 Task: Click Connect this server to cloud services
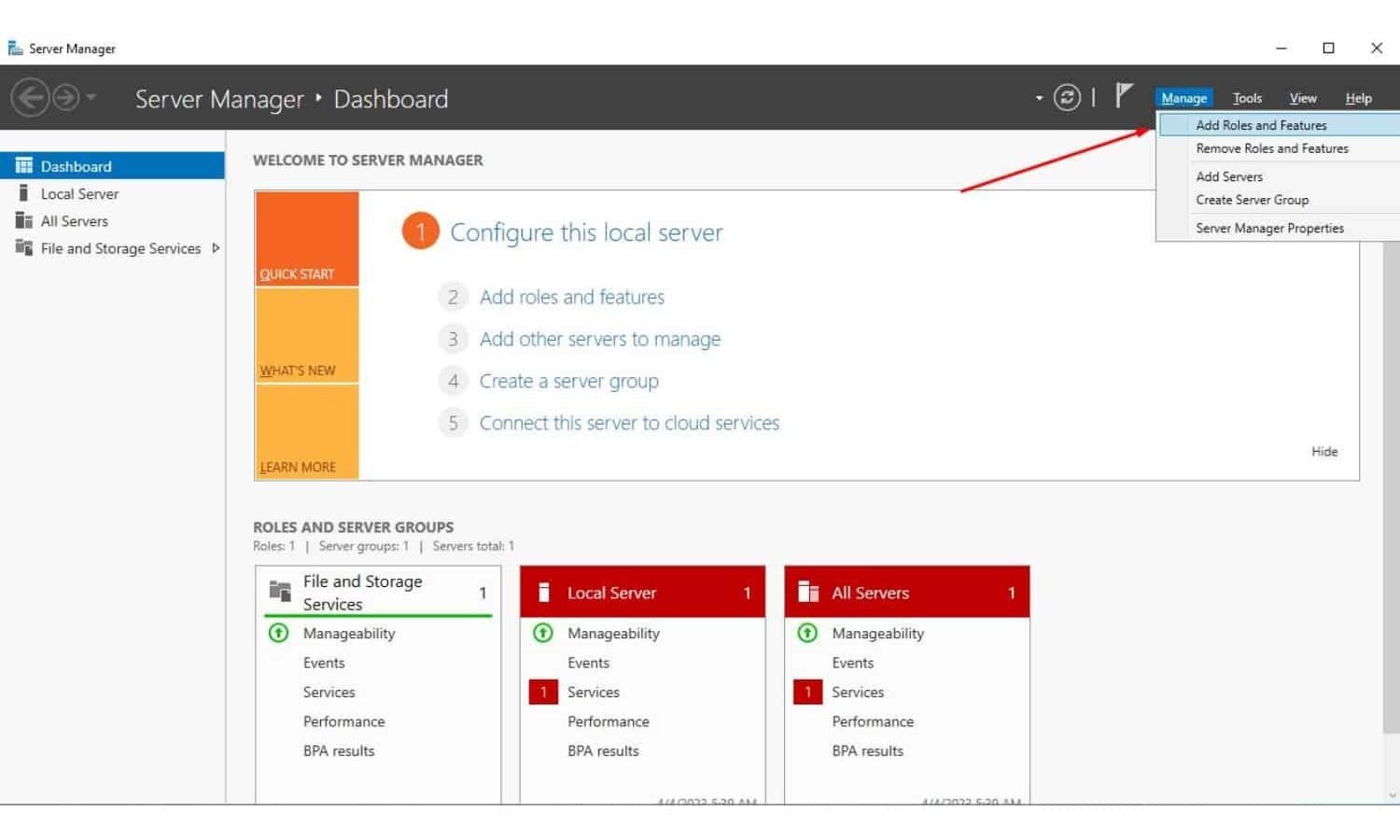[629, 423]
